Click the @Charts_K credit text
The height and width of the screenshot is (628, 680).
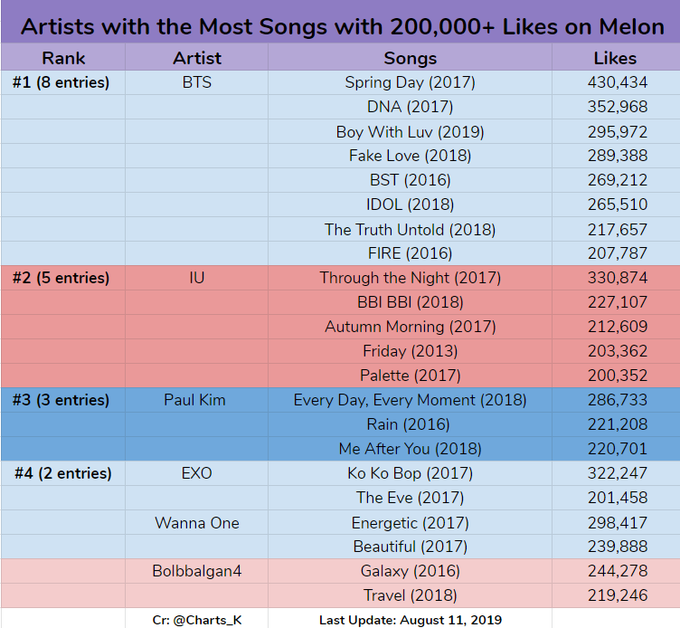[x=197, y=620]
